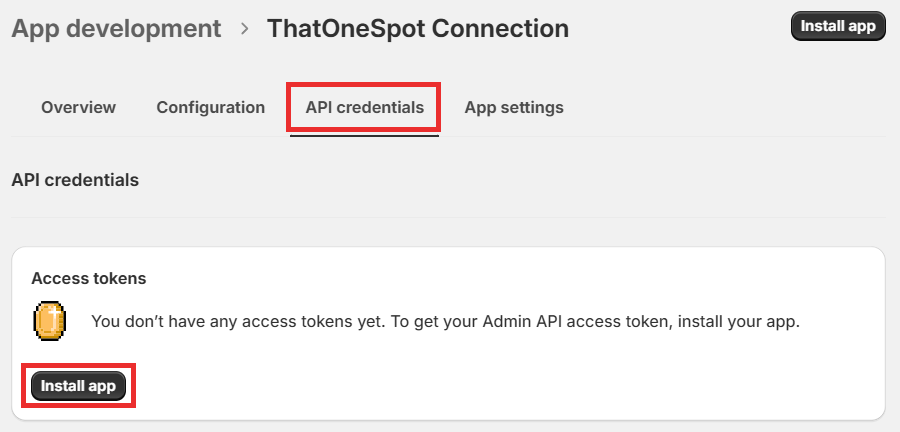This screenshot has height=432, width=900.
Task: Click the divider under API credentials heading
Action: click(450, 217)
